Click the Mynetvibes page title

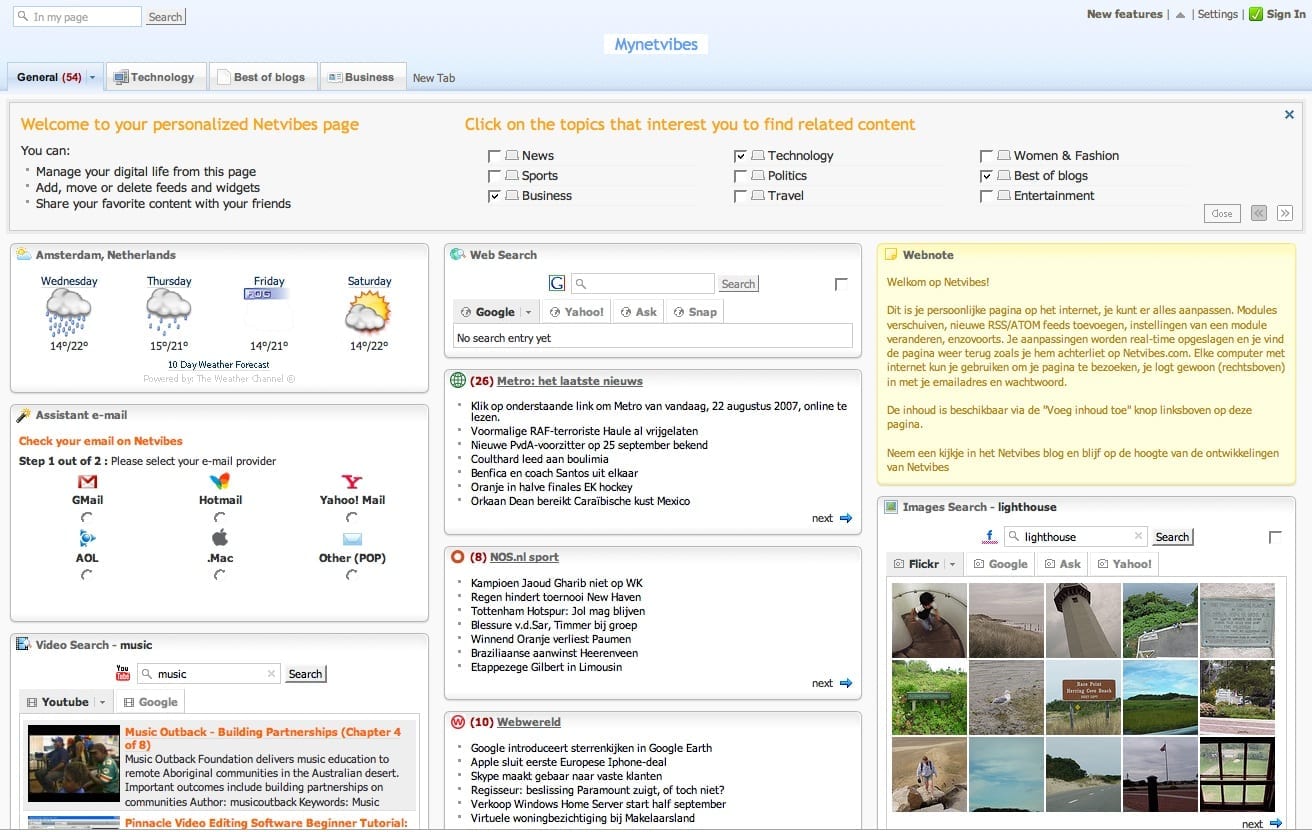[x=656, y=45]
